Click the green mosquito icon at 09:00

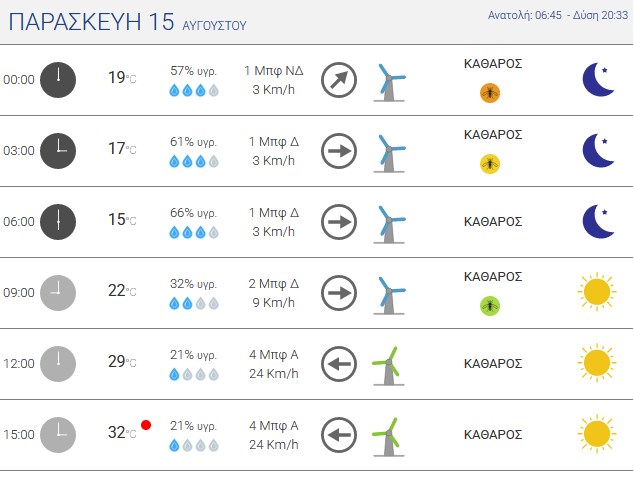pos(490,305)
